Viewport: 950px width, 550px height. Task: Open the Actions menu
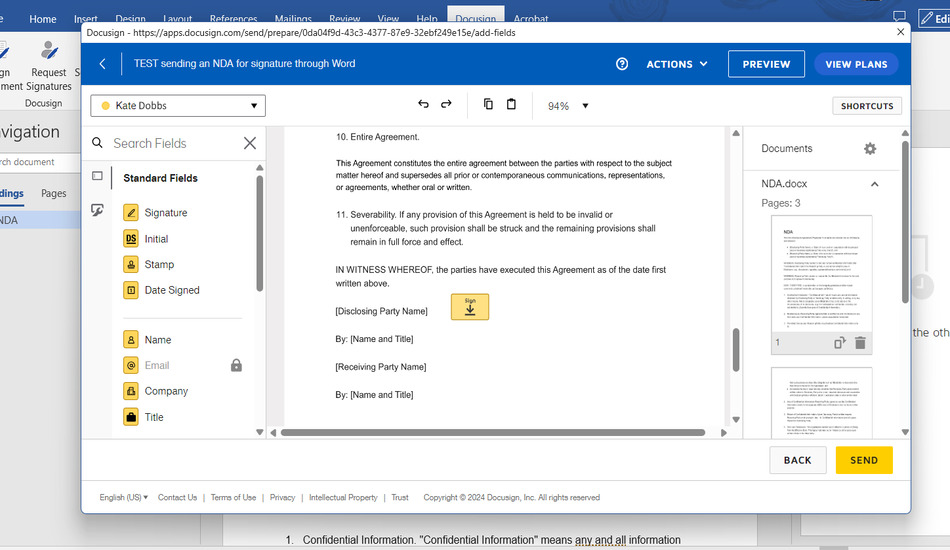click(677, 64)
